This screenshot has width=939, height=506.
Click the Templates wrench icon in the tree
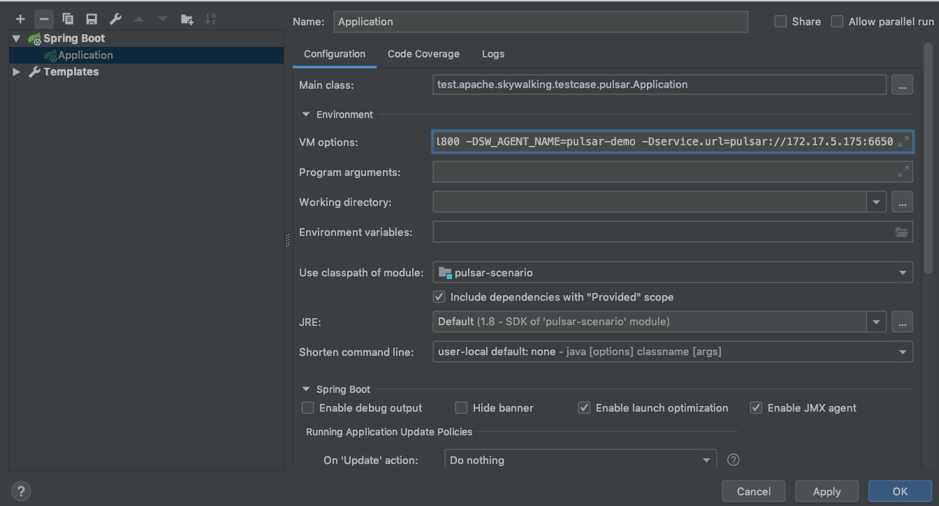coord(35,72)
